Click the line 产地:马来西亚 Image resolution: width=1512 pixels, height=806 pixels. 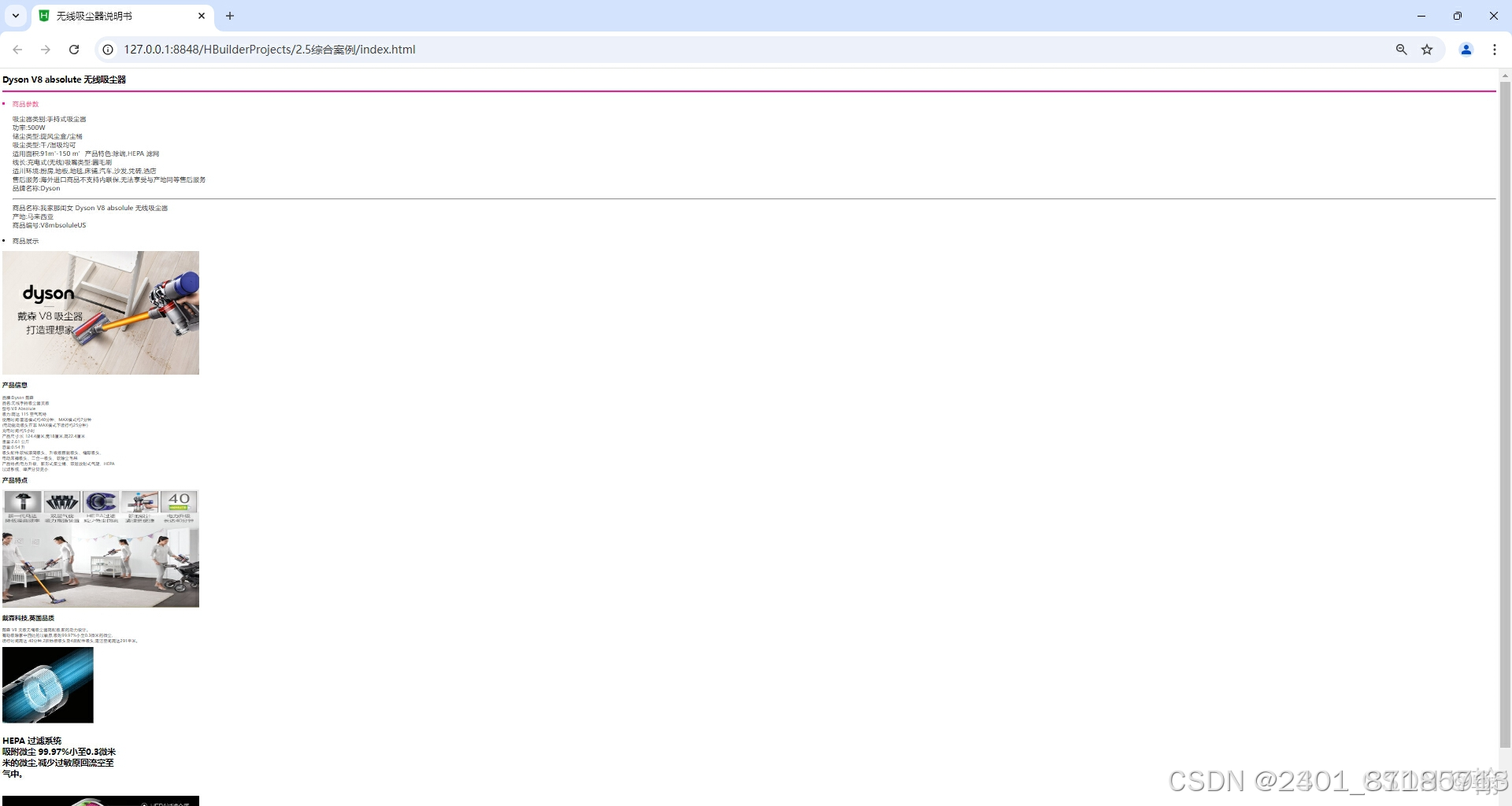(33, 216)
